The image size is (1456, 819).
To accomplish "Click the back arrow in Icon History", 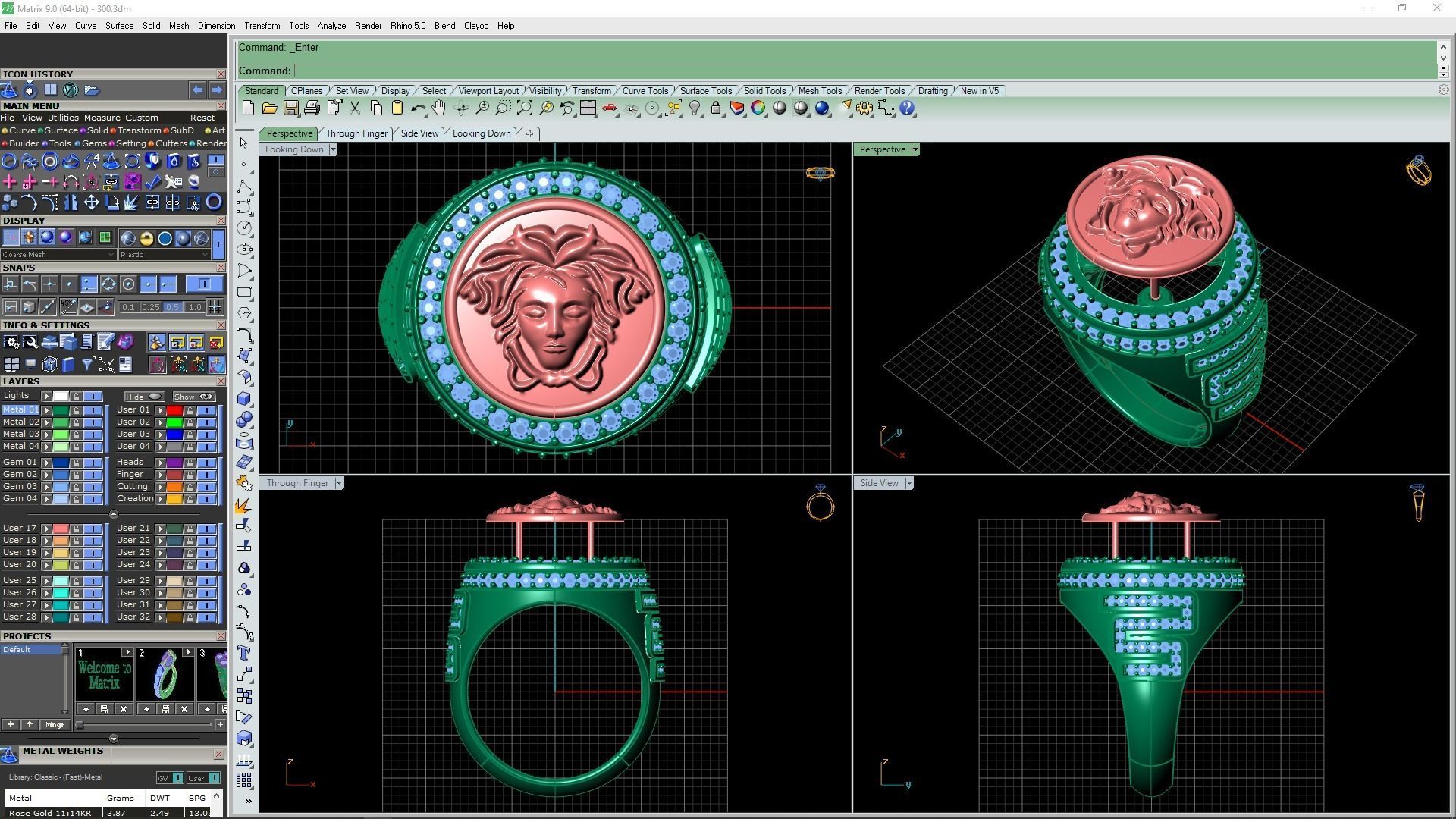I will [x=197, y=90].
